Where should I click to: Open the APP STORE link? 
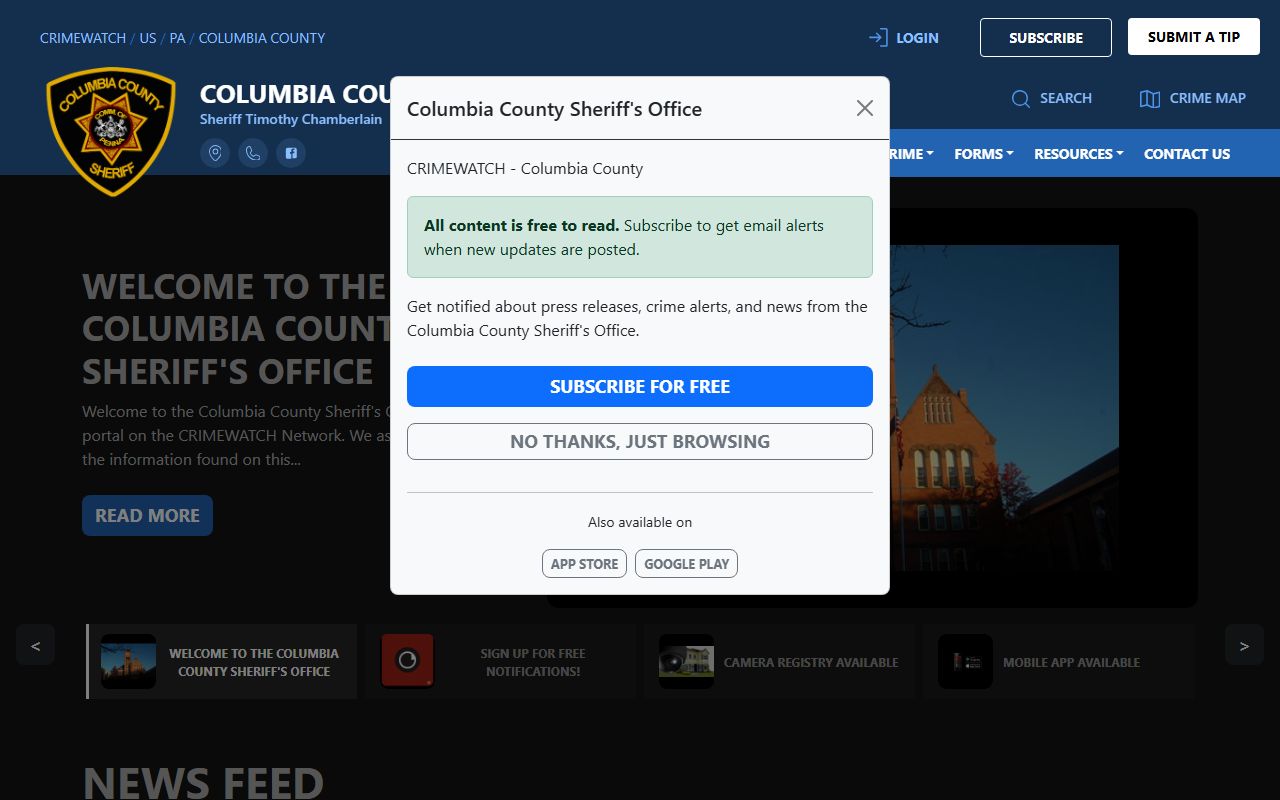point(584,563)
